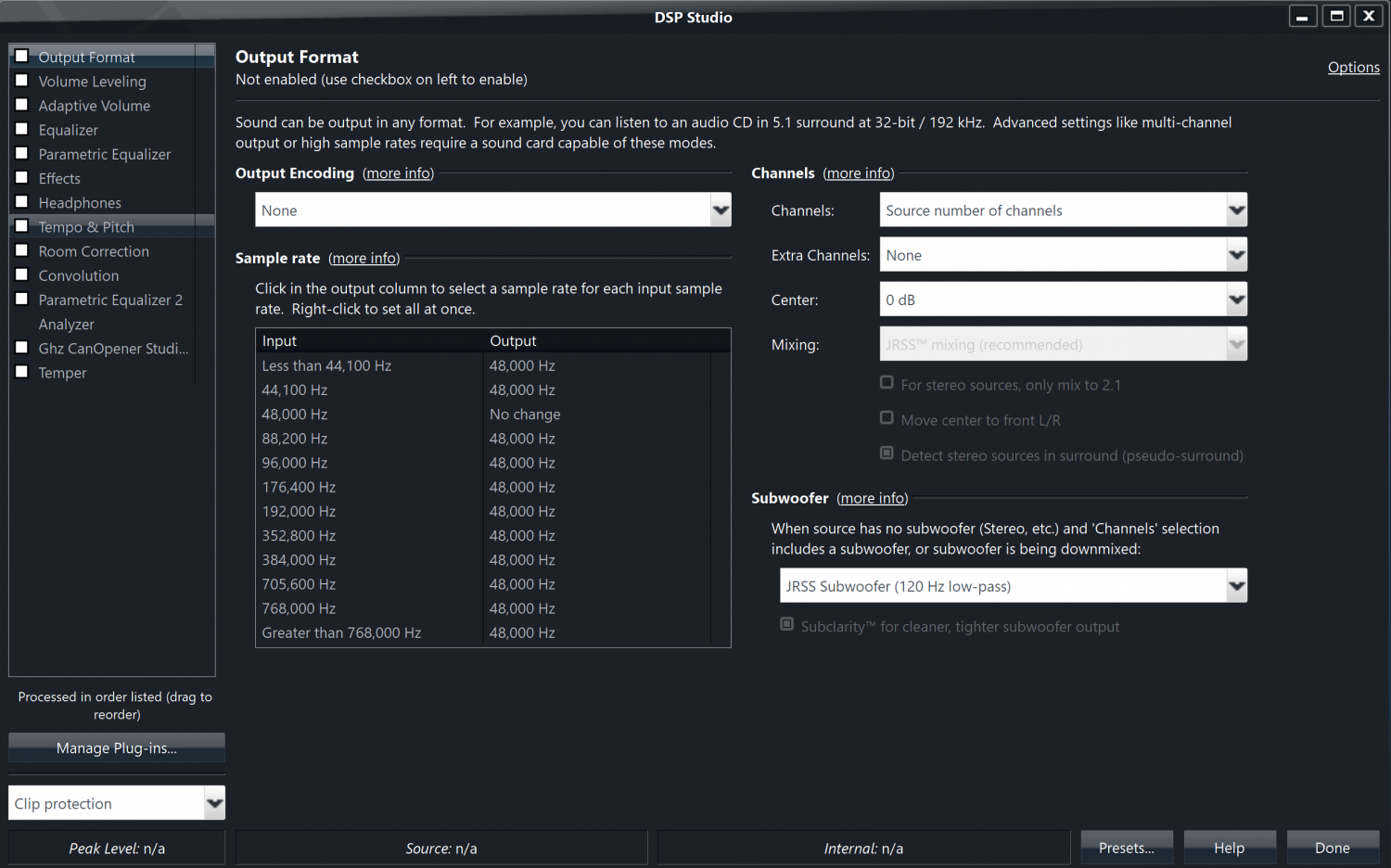Select Equalizer in the DSP list

[68, 130]
